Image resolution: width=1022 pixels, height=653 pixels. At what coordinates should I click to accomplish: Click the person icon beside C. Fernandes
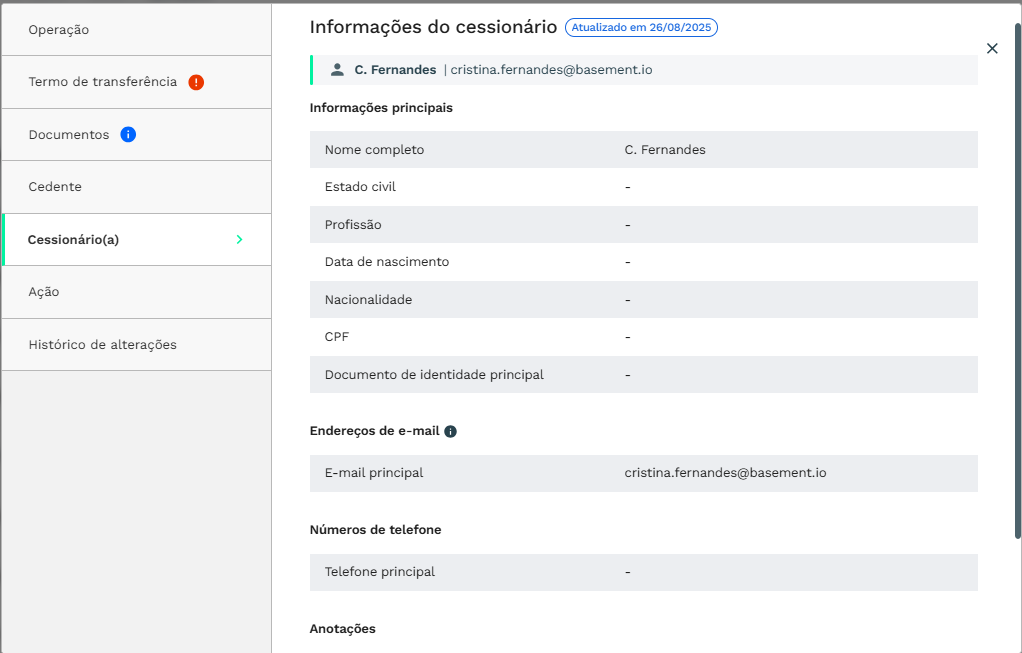[337, 70]
